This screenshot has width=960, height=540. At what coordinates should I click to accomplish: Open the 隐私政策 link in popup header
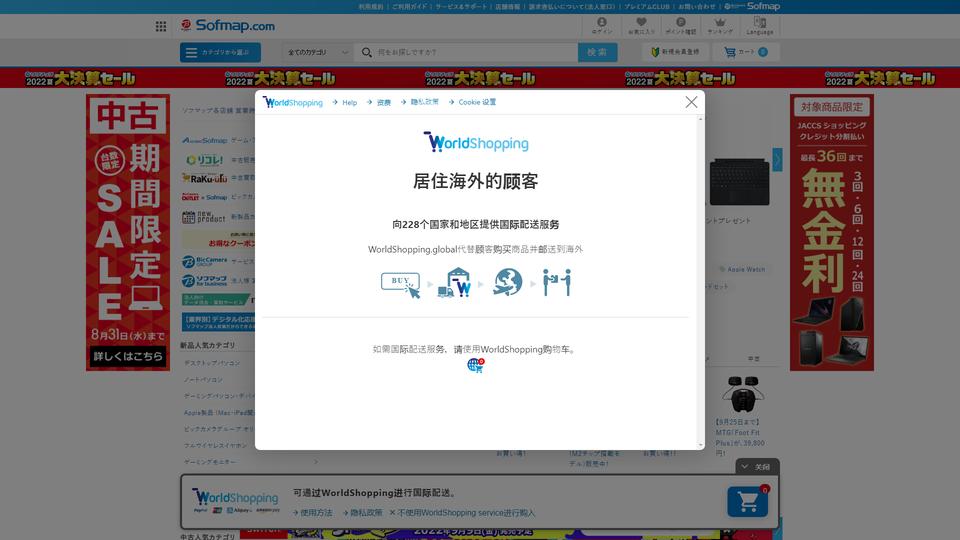pos(424,102)
